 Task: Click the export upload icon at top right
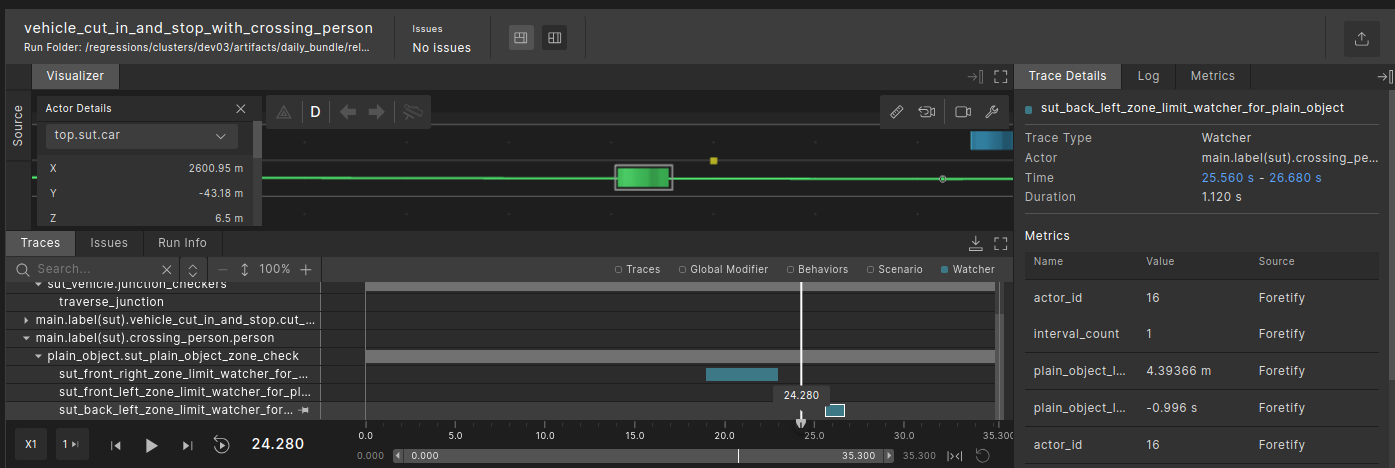pyautogui.click(x=1360, y=39)
